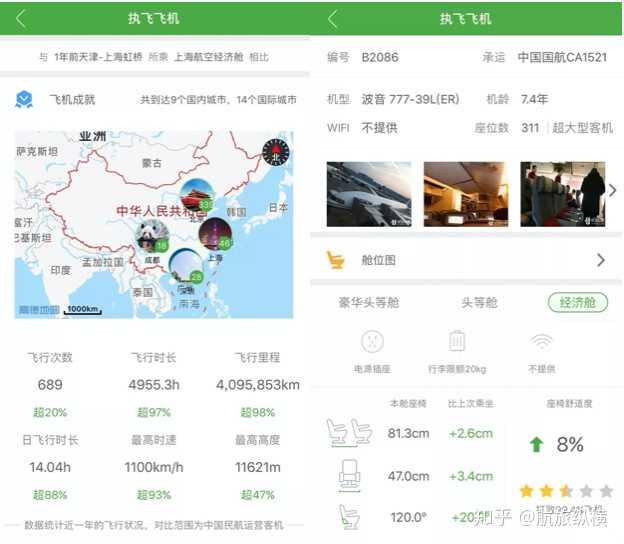Tap the luggage allowance 20kg icon
The image size is (624, 544).
pyautogui.click(x=457, y=341)
